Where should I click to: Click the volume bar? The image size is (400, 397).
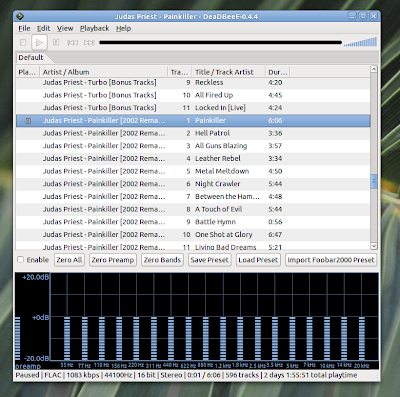pyautogui.click(x=360, y=42)
